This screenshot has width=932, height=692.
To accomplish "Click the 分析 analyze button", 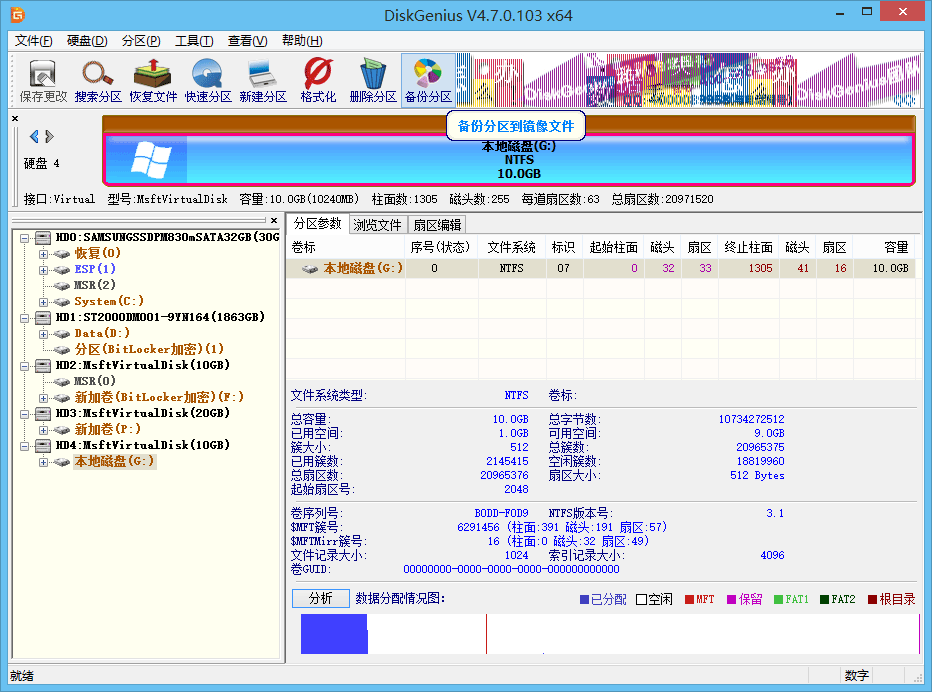I will (320, 598).
